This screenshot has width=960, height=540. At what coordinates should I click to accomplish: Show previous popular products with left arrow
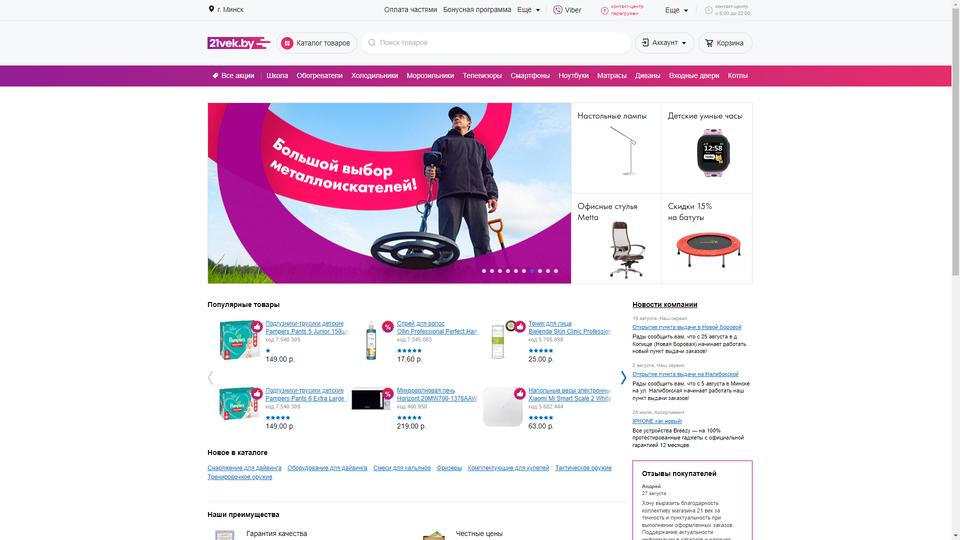tap(211, 378)
